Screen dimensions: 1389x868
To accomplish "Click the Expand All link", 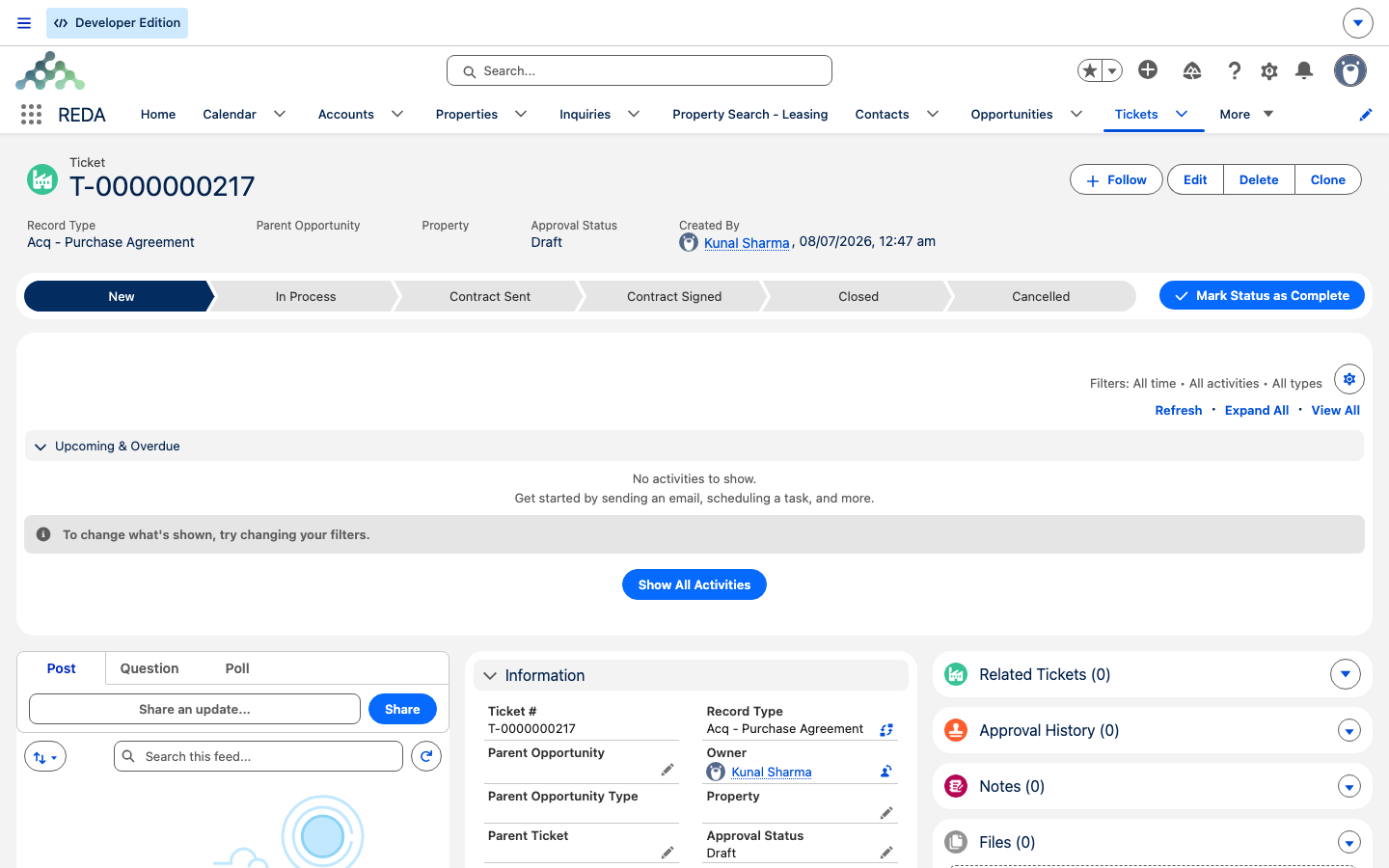I will [1257, 410].
